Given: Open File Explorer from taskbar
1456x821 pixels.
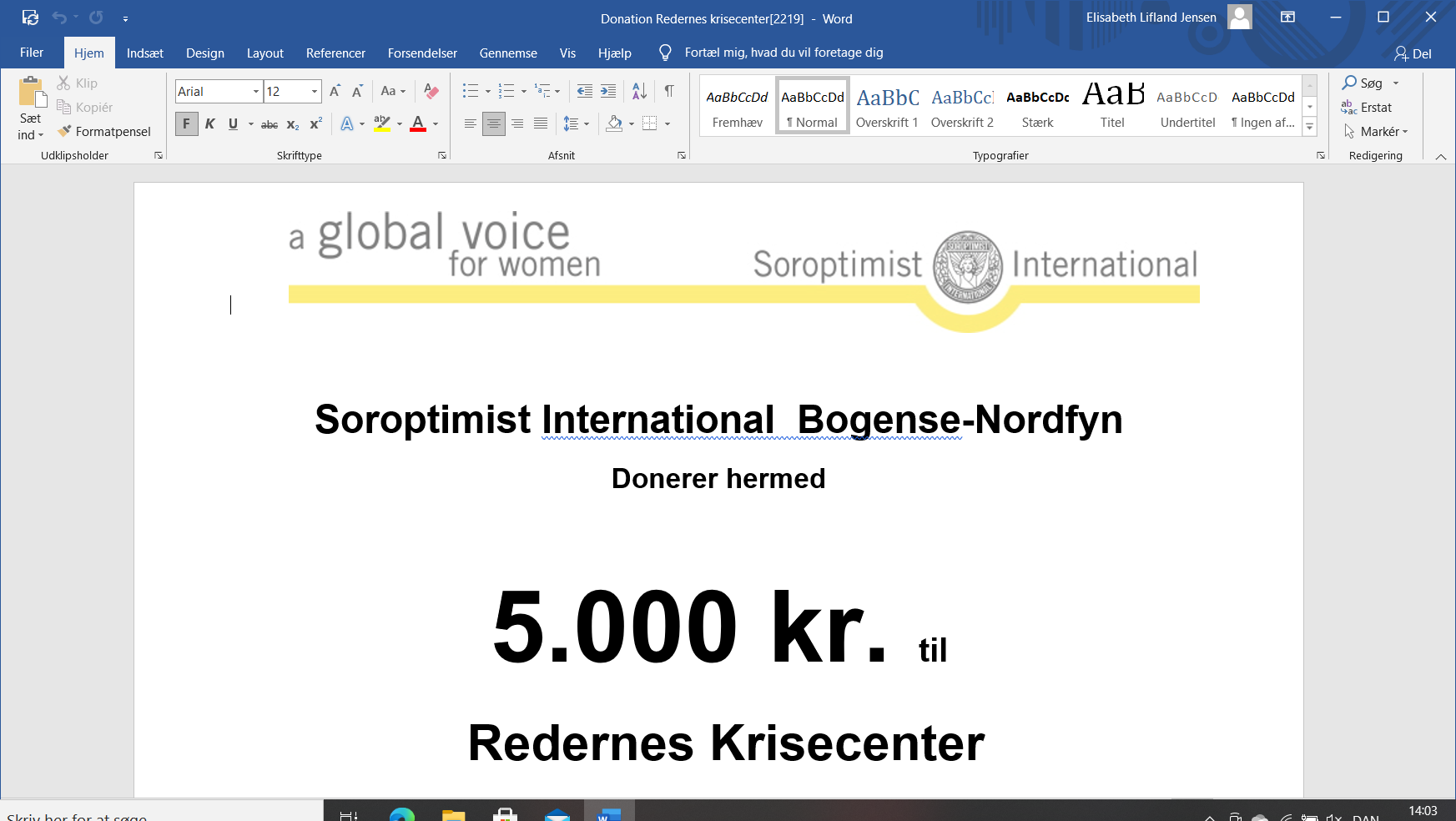Looking at the screenshot, I should 453,814.
